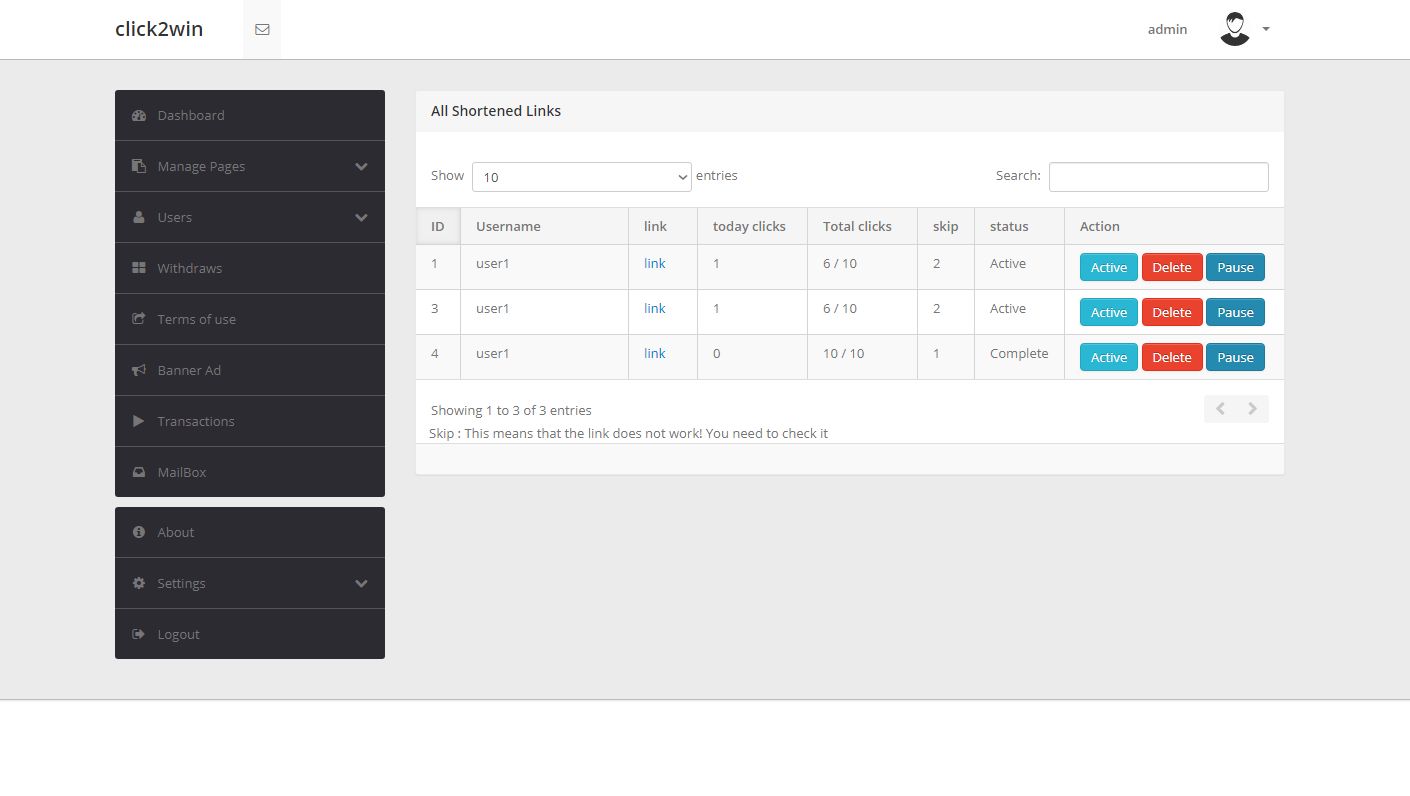Sort by today clicks column header

(752, 226)
